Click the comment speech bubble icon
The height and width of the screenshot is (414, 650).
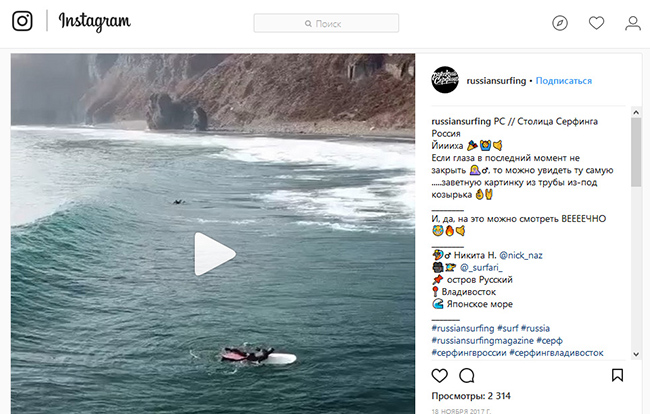[466, 376]
